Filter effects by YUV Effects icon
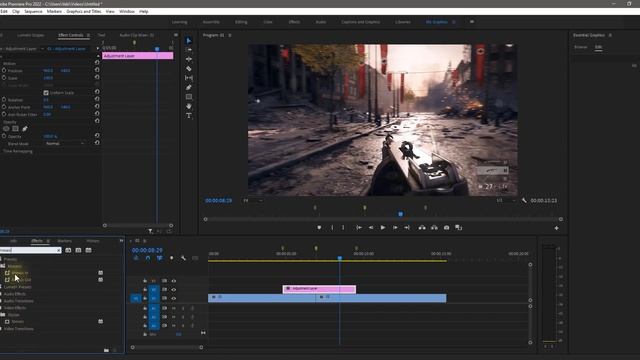 pyautogui.click(x=89, y=250)
